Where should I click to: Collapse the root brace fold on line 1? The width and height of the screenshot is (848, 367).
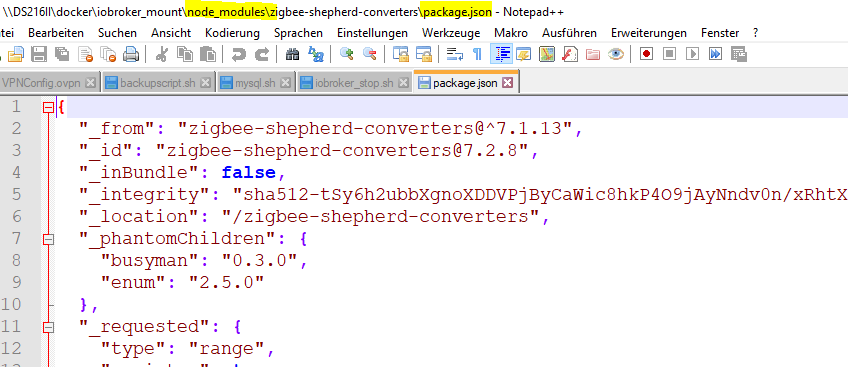(x=48, y=108)
